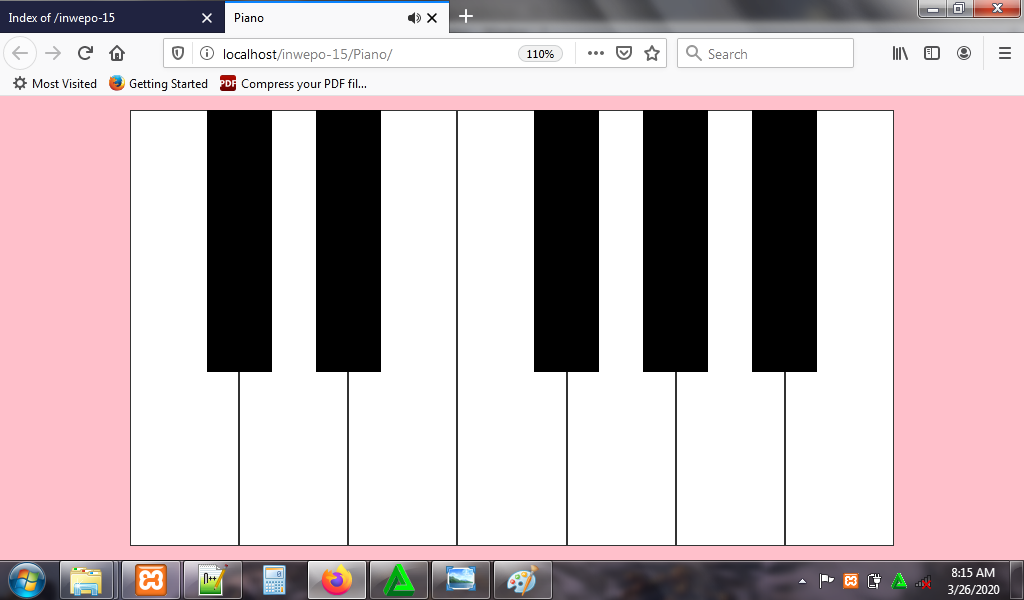Play the seventh white piano key

(x=839, y=457)
